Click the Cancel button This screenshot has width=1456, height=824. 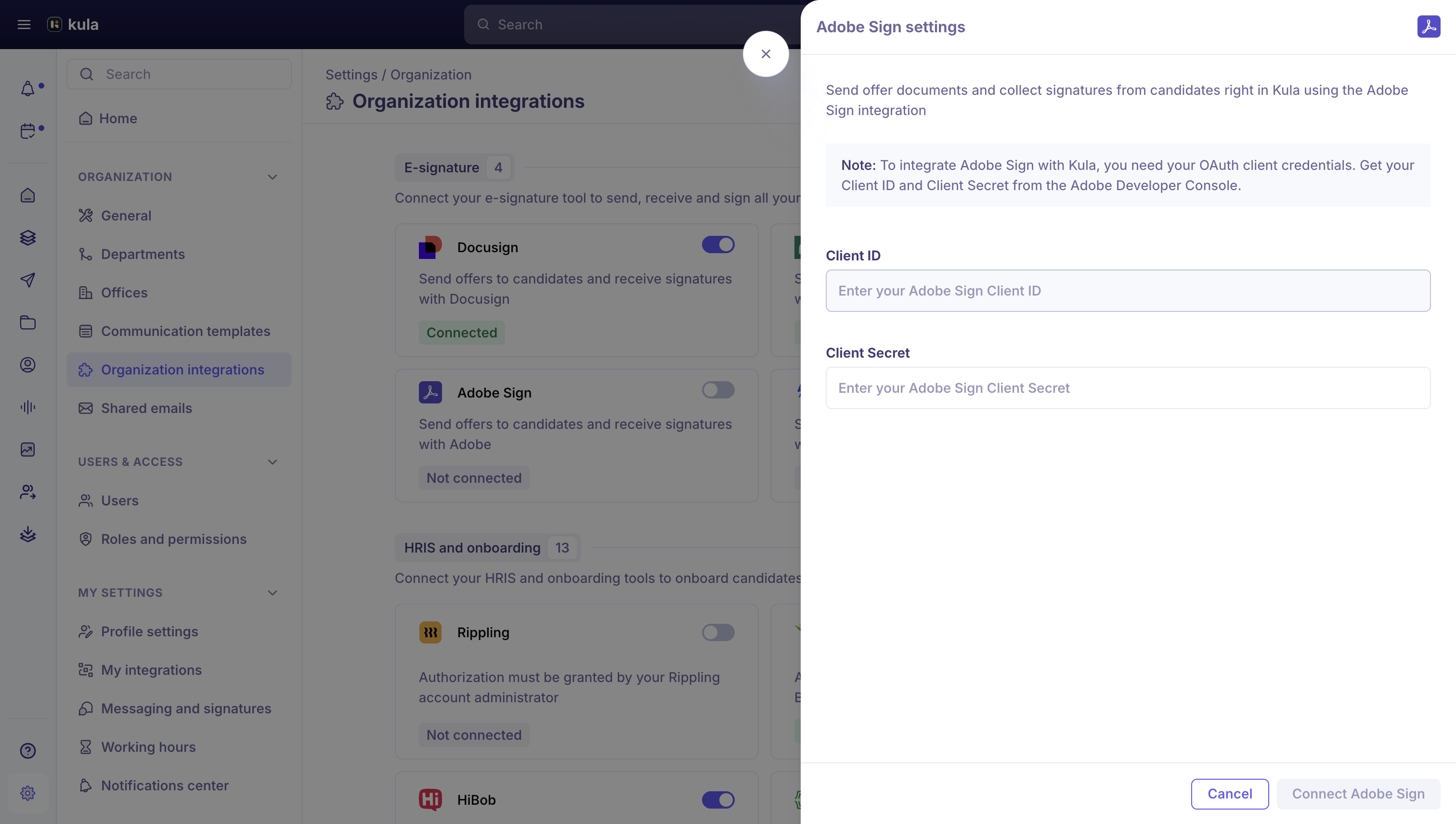pyautogui.click(x=1230, y=794)
